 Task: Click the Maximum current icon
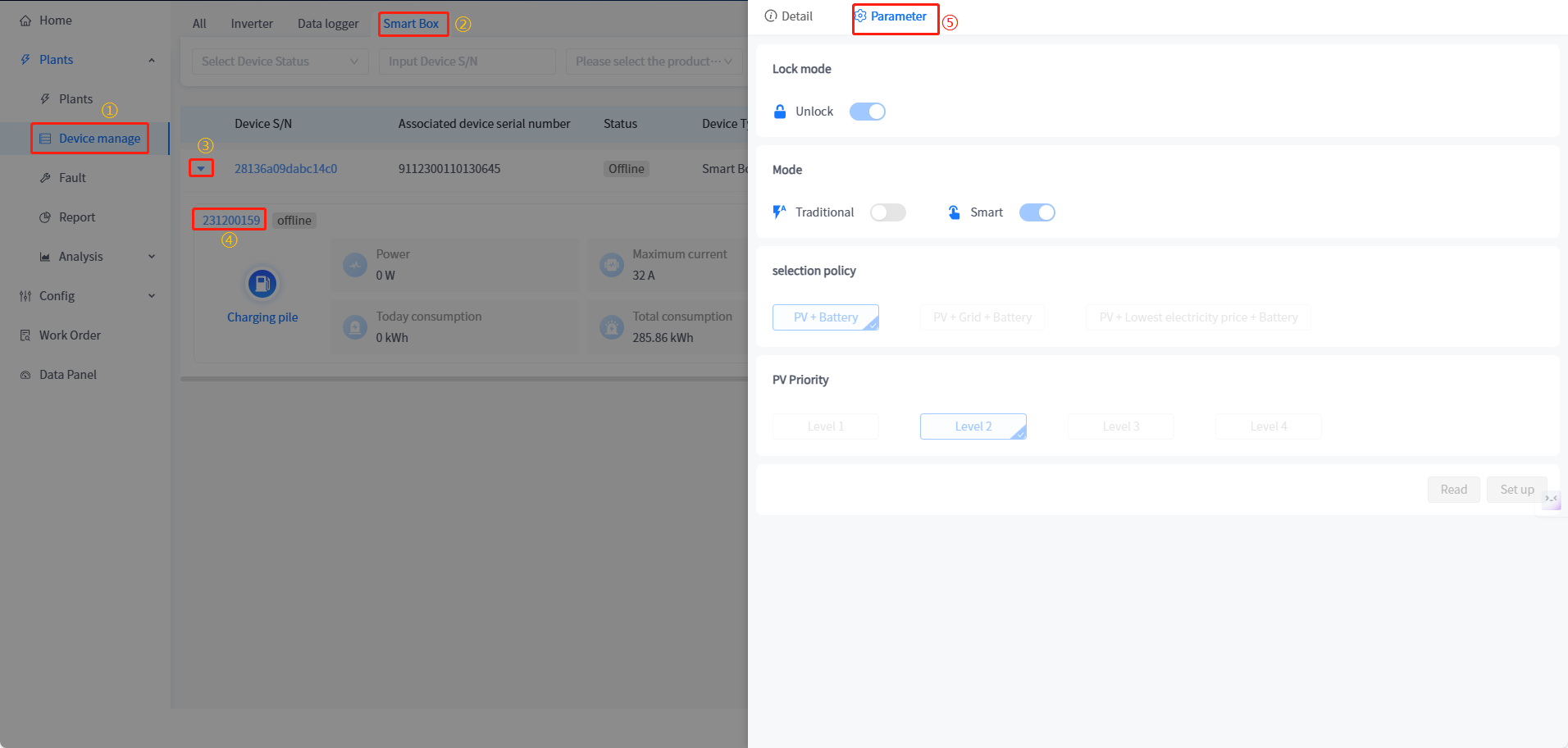coord(612,265)
